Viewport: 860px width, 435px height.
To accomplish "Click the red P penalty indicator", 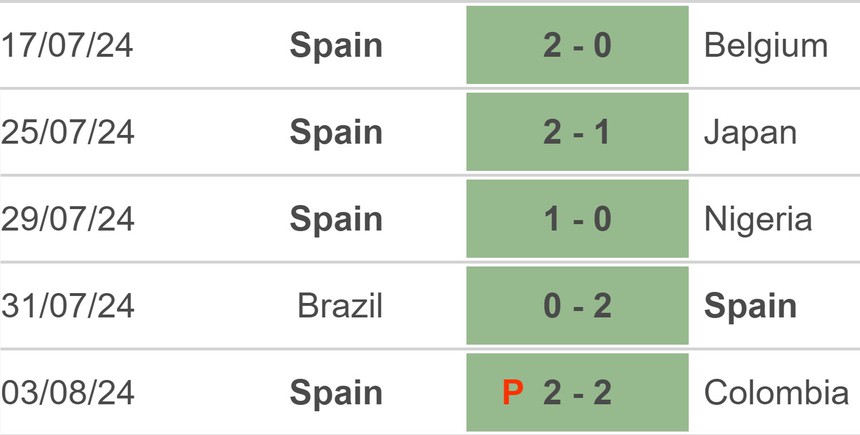I will (513, 393).
